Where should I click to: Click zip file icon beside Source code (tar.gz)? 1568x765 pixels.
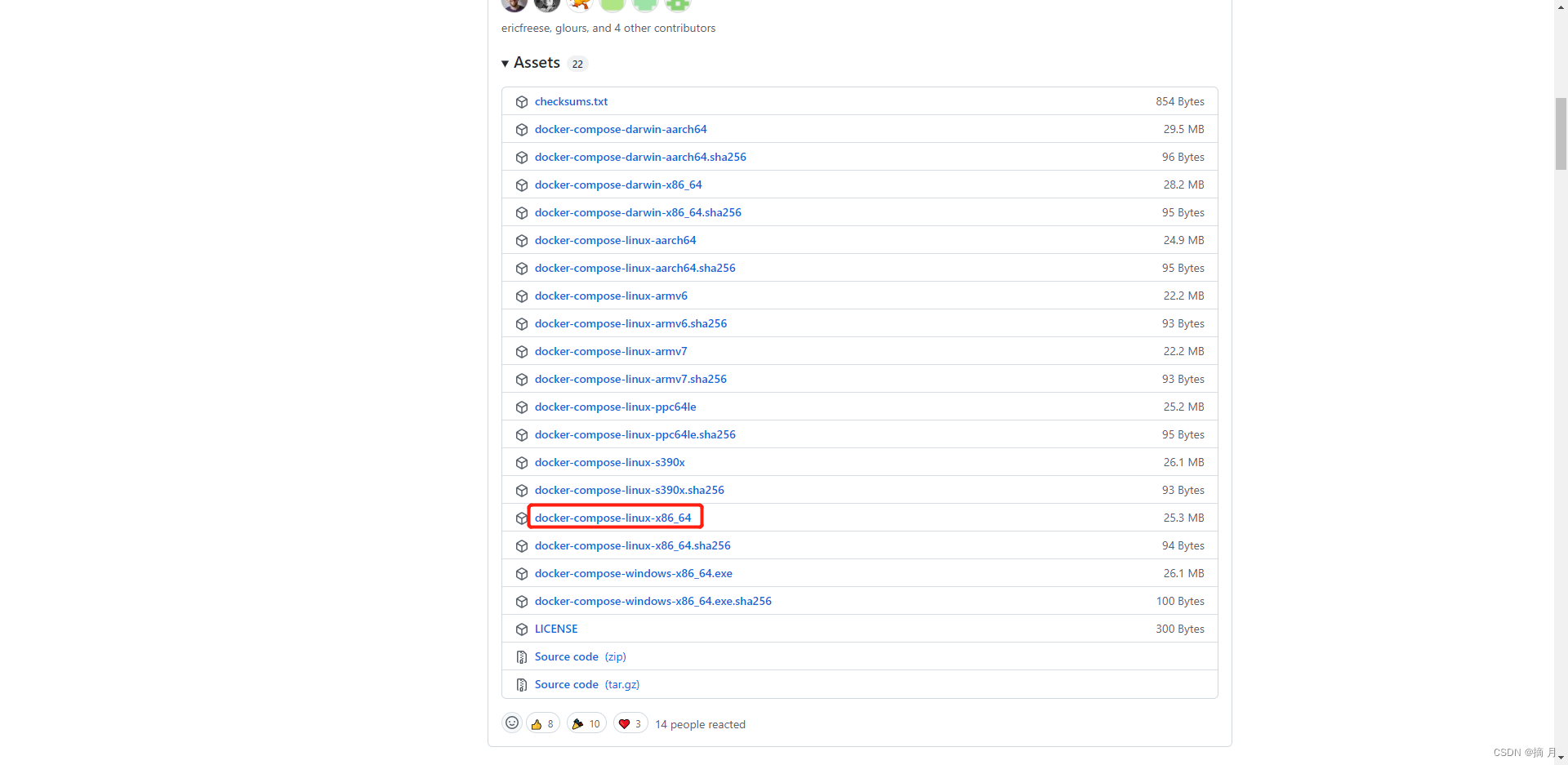(522, 685)
